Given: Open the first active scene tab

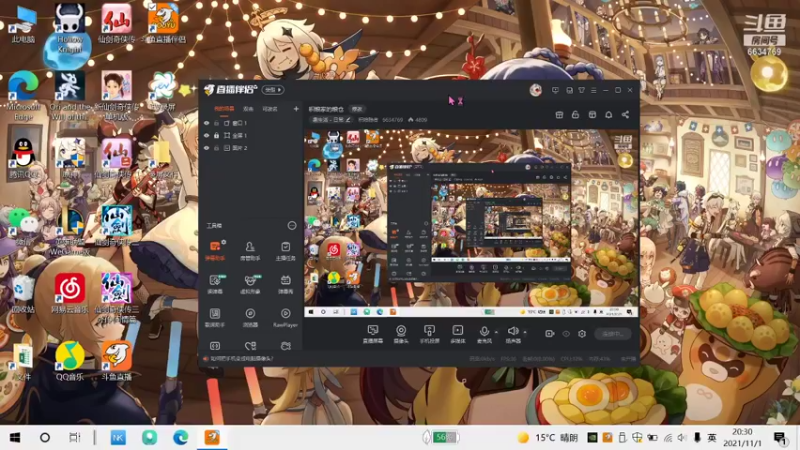Looking at the screenshot, I should [223, 109].
